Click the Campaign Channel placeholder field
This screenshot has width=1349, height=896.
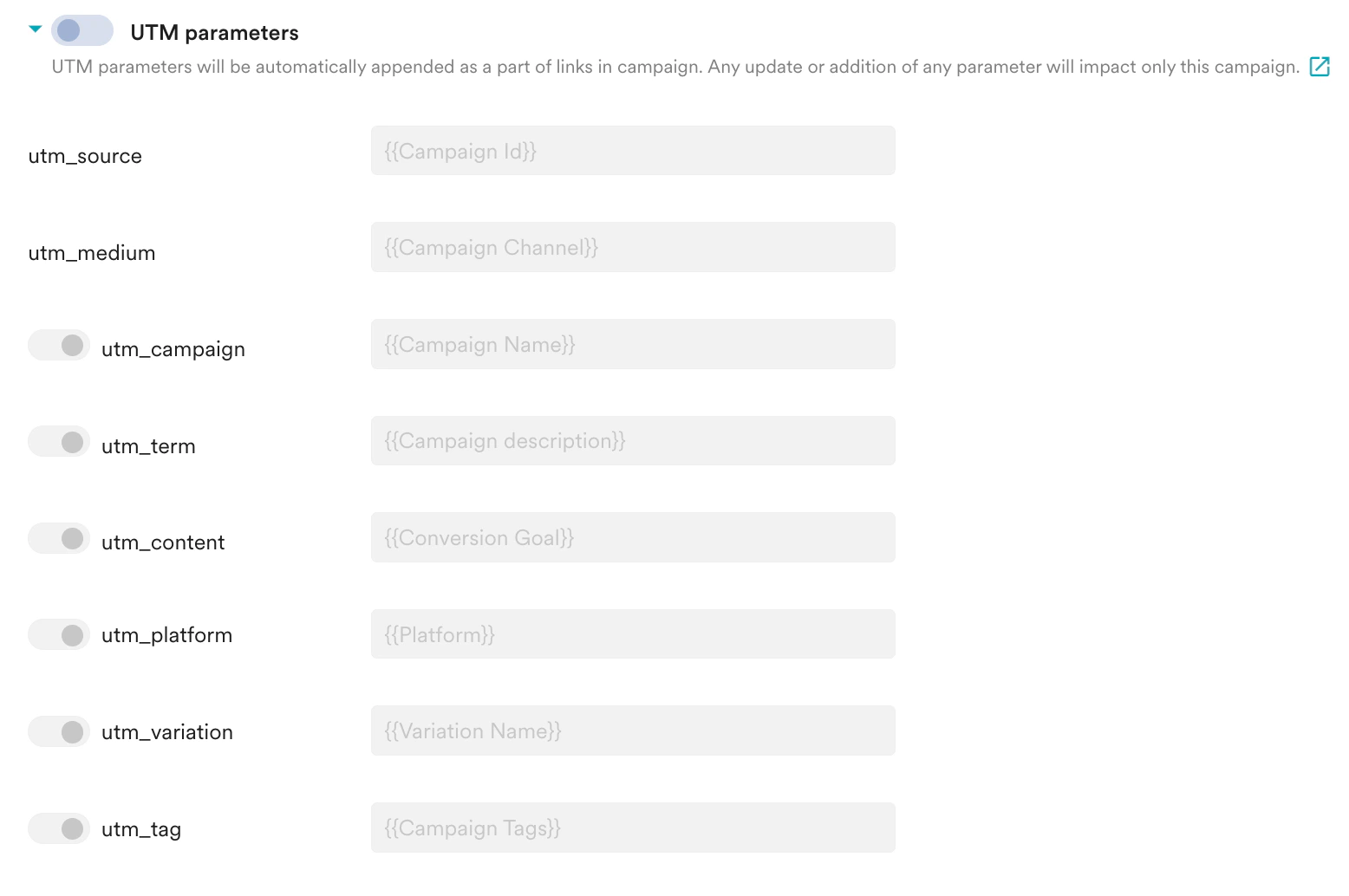[633, 247]
